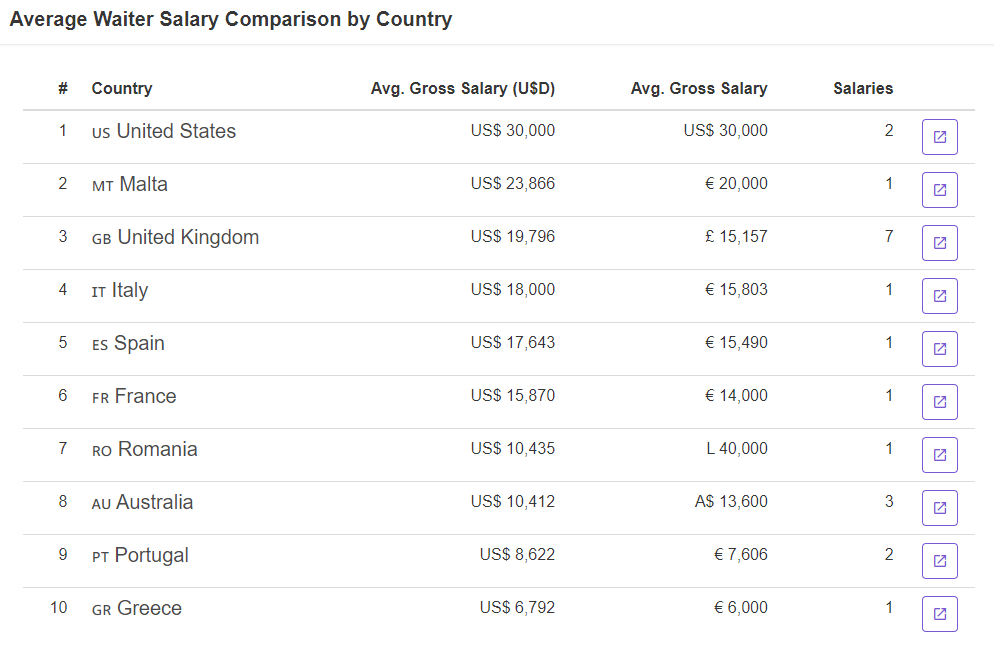This screenshot has width=994, height=656.
Task: Open external link icon for Portugal
Action: [x=939, y=561]
